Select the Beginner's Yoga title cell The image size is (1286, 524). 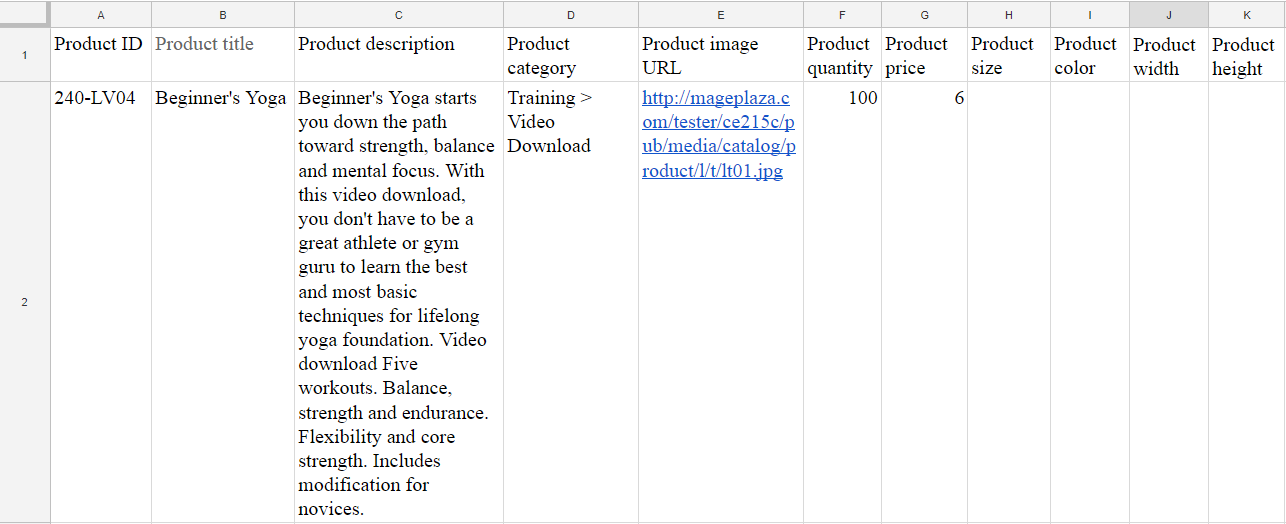pyautogui.click(x=223, y=302)
